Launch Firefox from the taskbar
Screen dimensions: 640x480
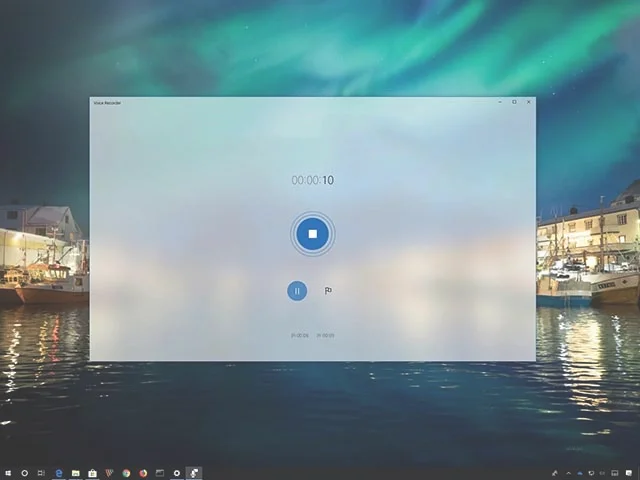pyautogui.click(x=143, y=473)
